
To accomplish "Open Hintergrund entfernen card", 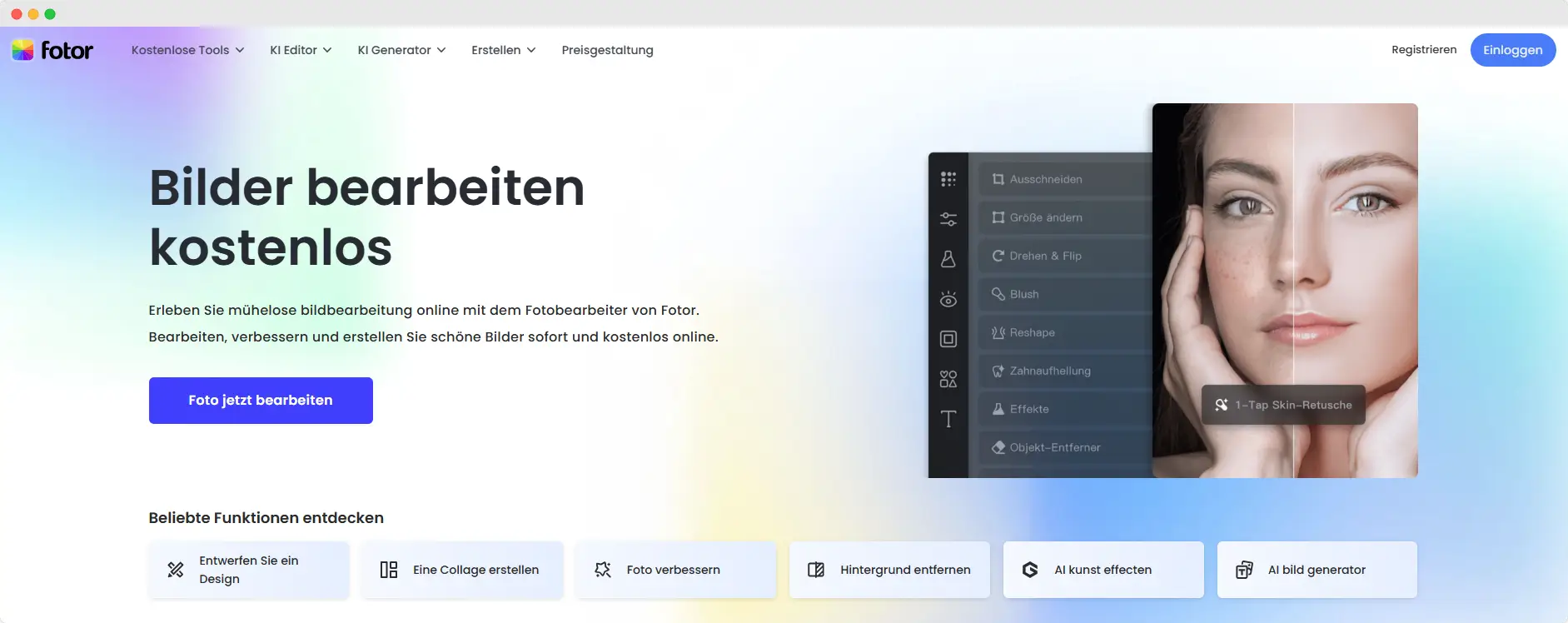I will click(890, 570).
